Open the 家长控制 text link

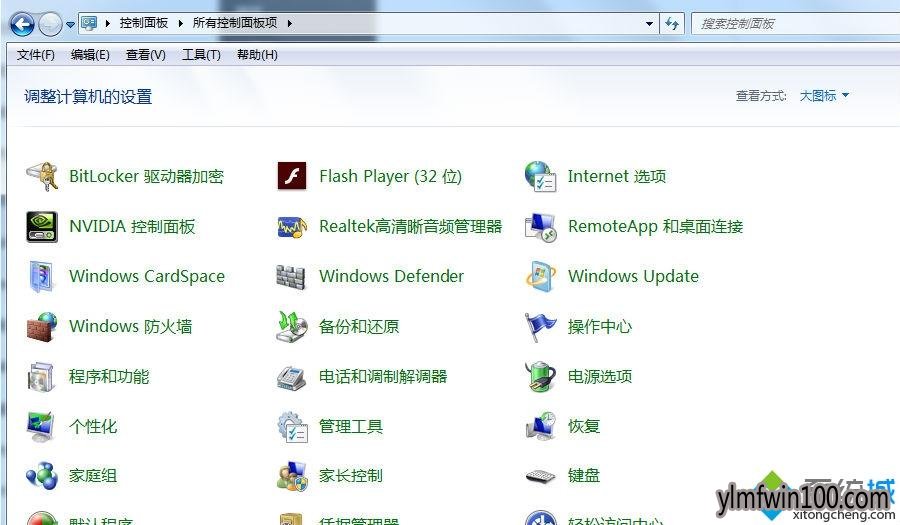click(x=351, y=476)
